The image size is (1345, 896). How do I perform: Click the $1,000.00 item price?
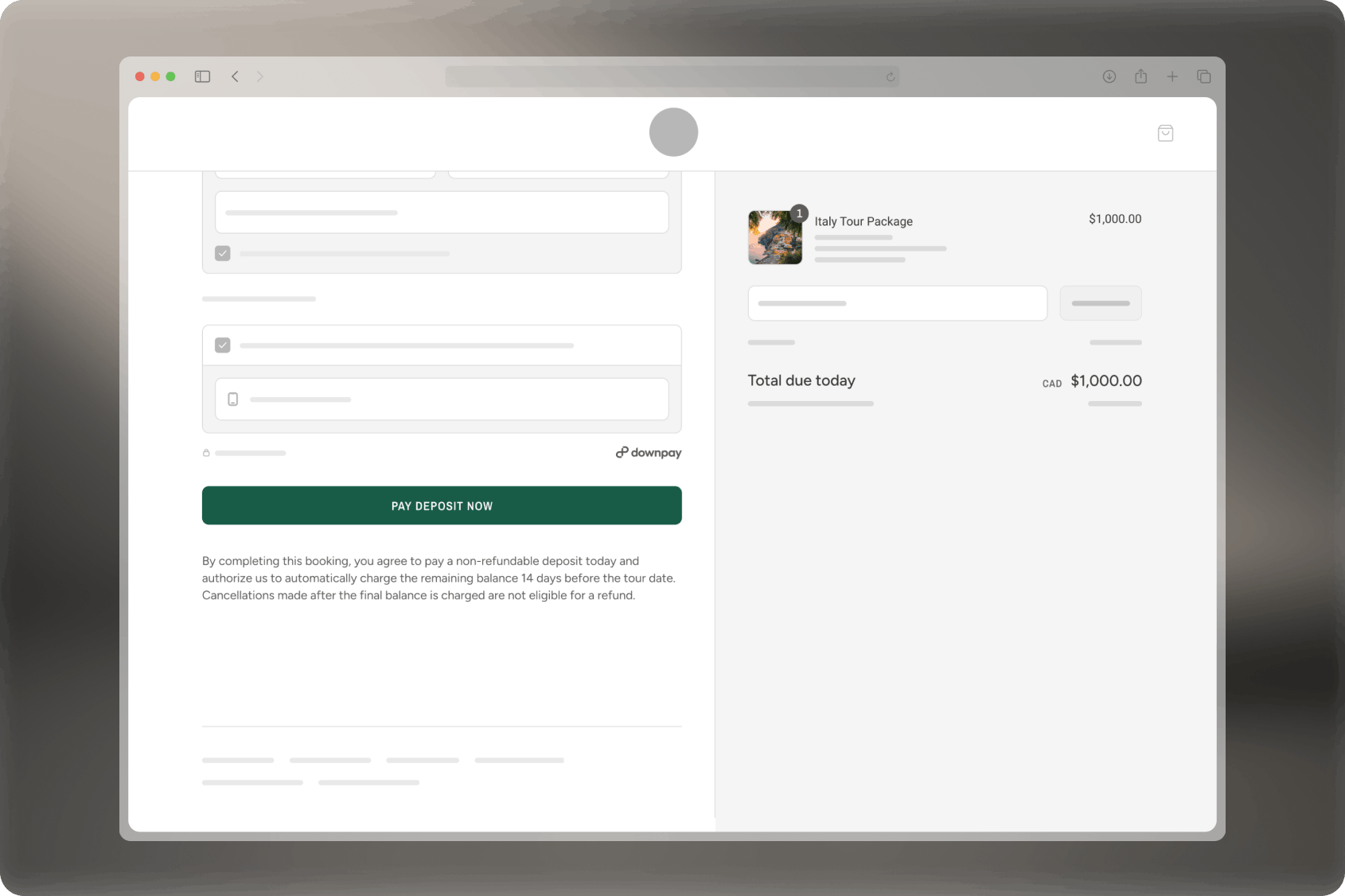tap(1115, 219)
